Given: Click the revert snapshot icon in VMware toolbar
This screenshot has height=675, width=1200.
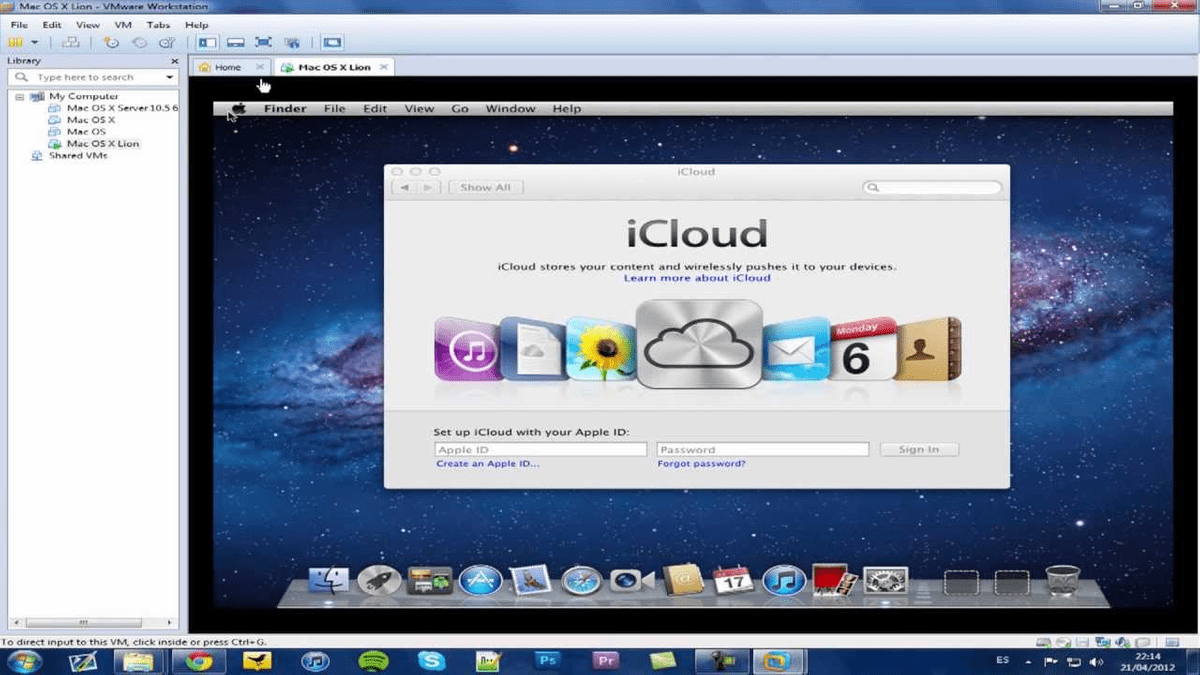Looking at the screenshot, I should coord(140,42).
